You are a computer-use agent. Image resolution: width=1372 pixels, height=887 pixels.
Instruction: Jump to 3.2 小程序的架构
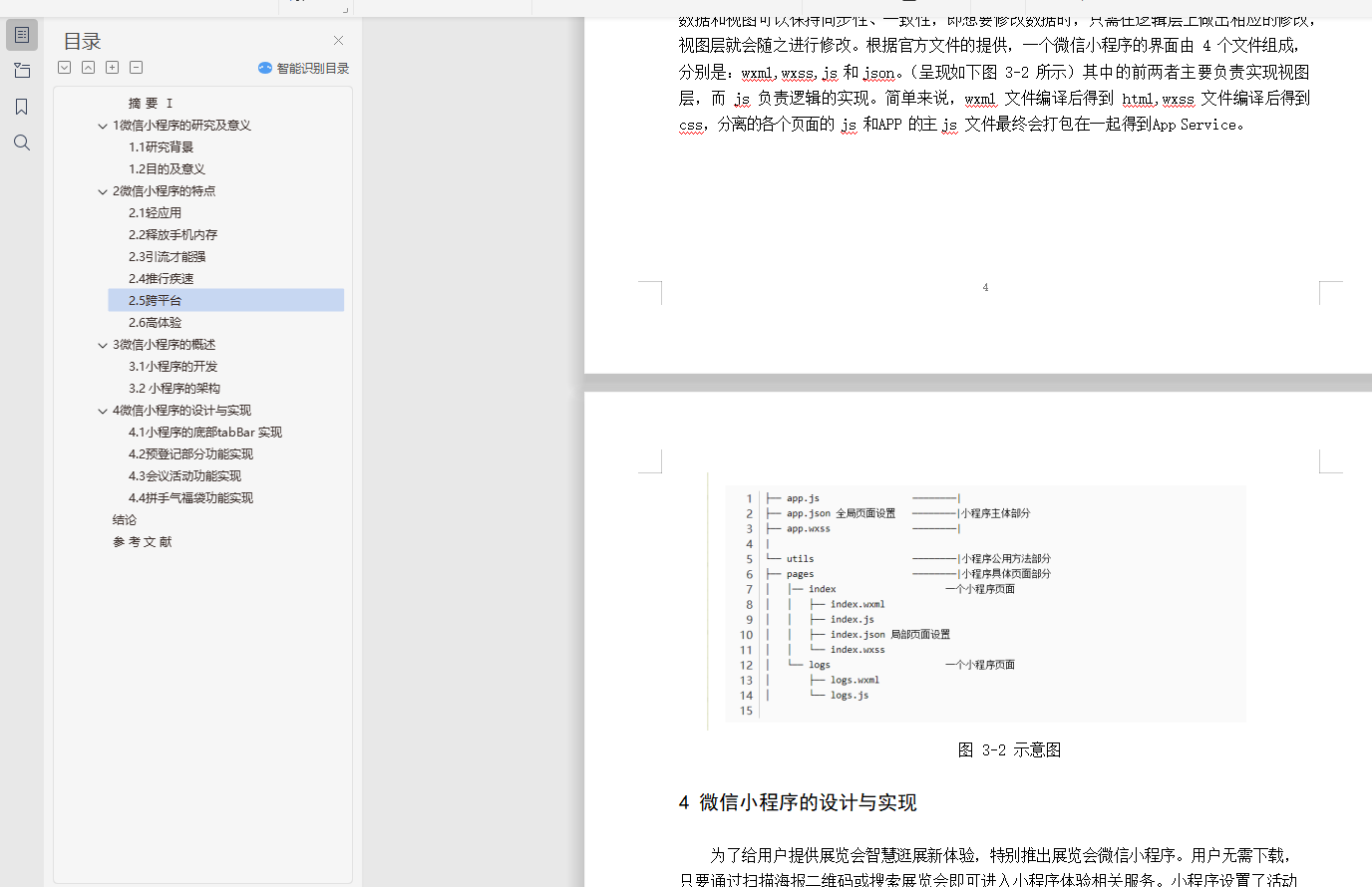pos(174,388)
